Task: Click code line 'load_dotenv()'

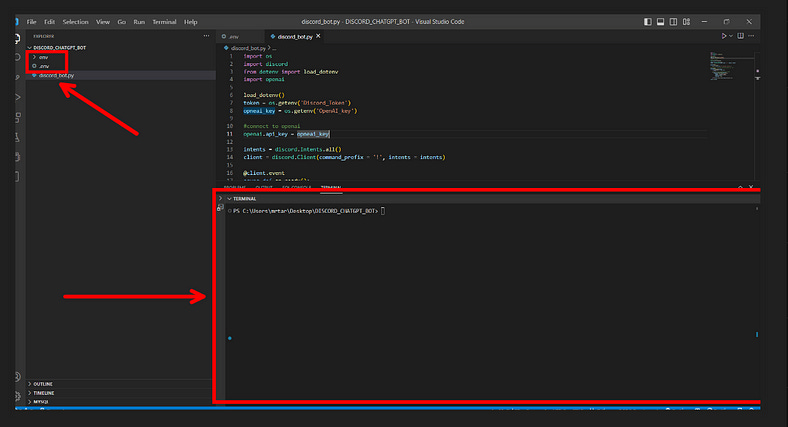Action: [264, 95]
